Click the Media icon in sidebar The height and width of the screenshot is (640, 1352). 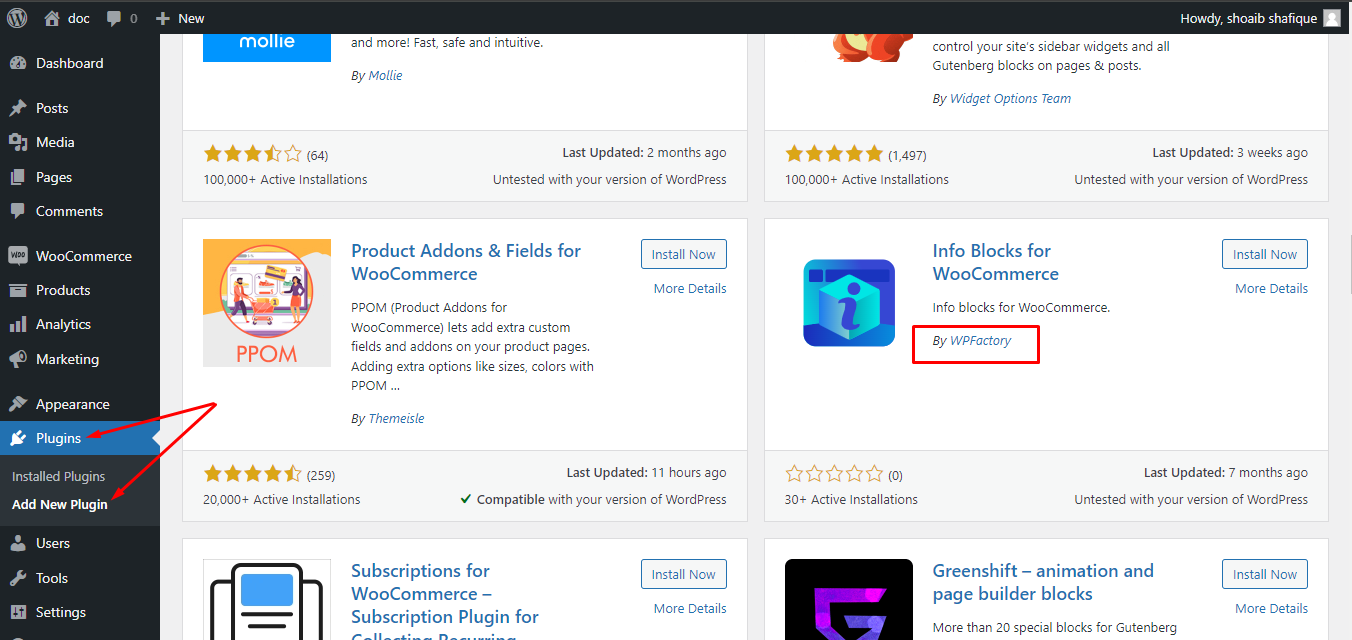18,142
